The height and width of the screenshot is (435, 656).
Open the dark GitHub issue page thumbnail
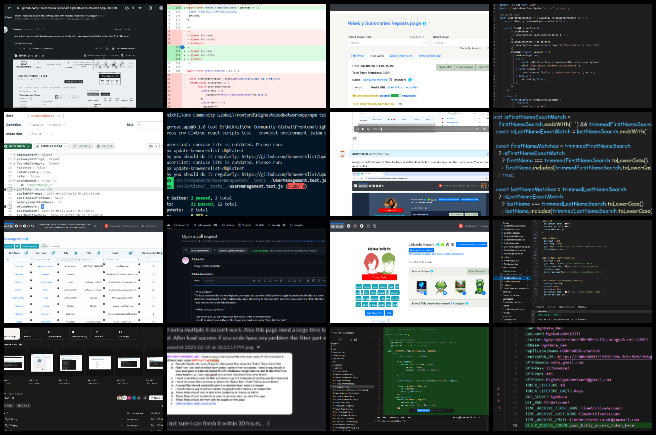pos(83,56)
